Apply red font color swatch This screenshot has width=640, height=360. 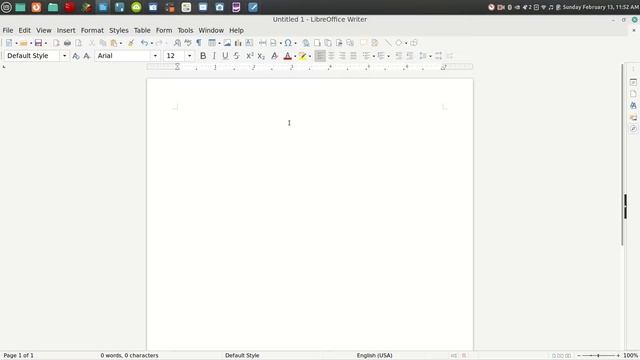(x=287, y=56)
